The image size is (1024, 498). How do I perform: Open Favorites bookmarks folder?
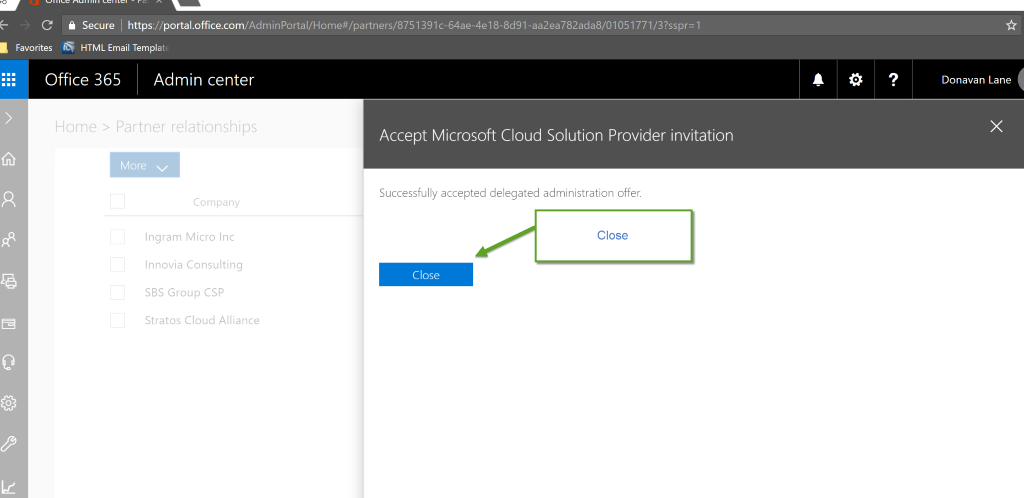click(27, 48)
